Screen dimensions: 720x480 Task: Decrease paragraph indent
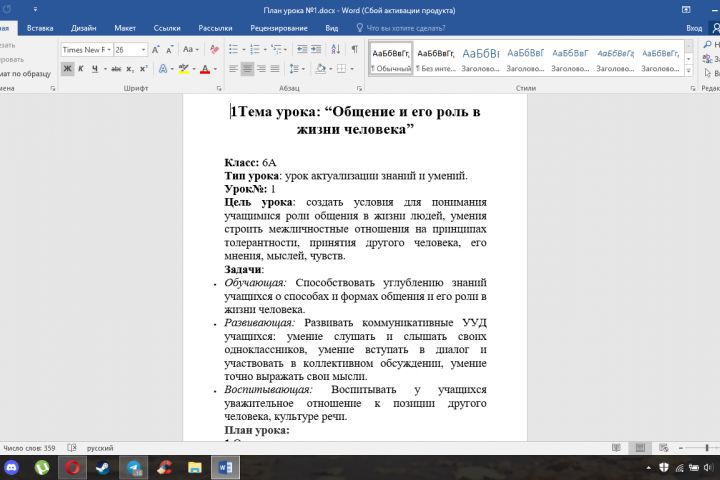tap(302, 49)
